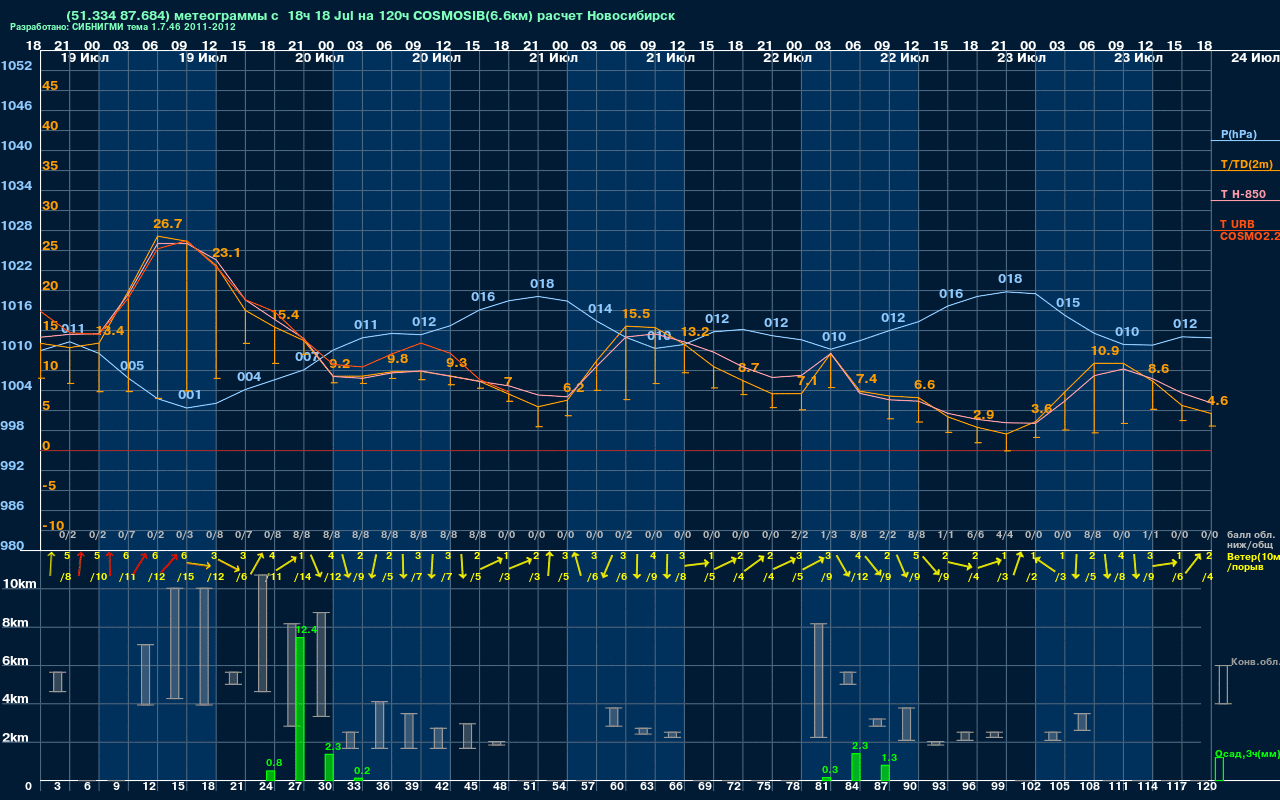Select the Осад,3ч(мм) legend label

point(1246,752)
